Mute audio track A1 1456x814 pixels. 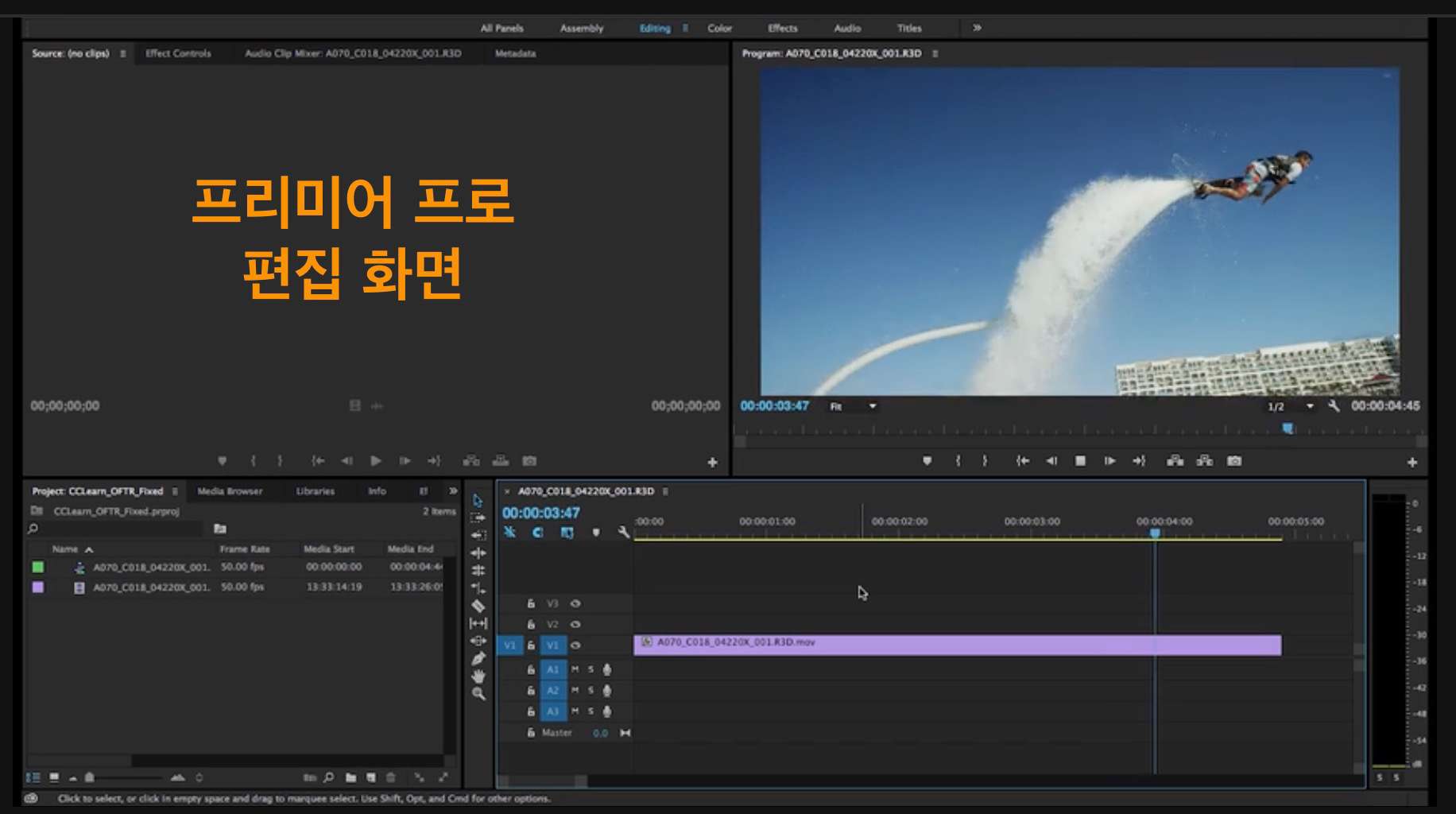575,669
